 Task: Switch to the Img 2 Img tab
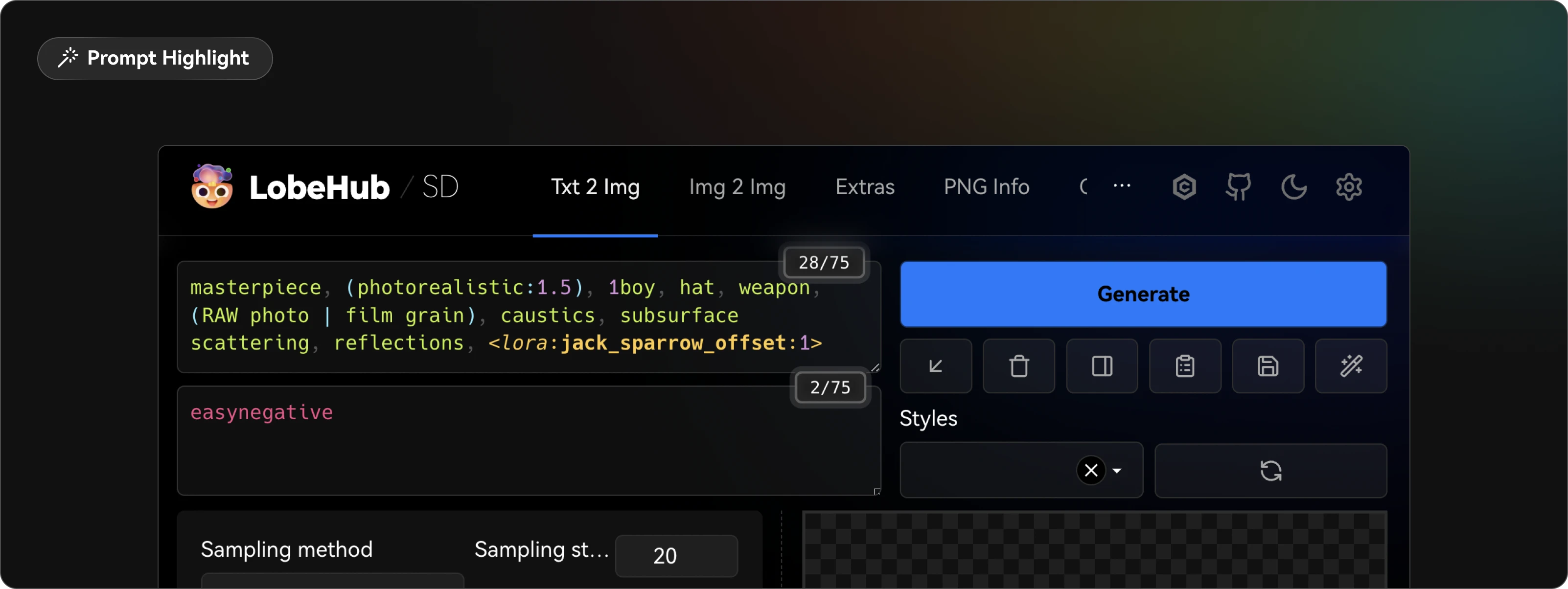tap(737, 187)
